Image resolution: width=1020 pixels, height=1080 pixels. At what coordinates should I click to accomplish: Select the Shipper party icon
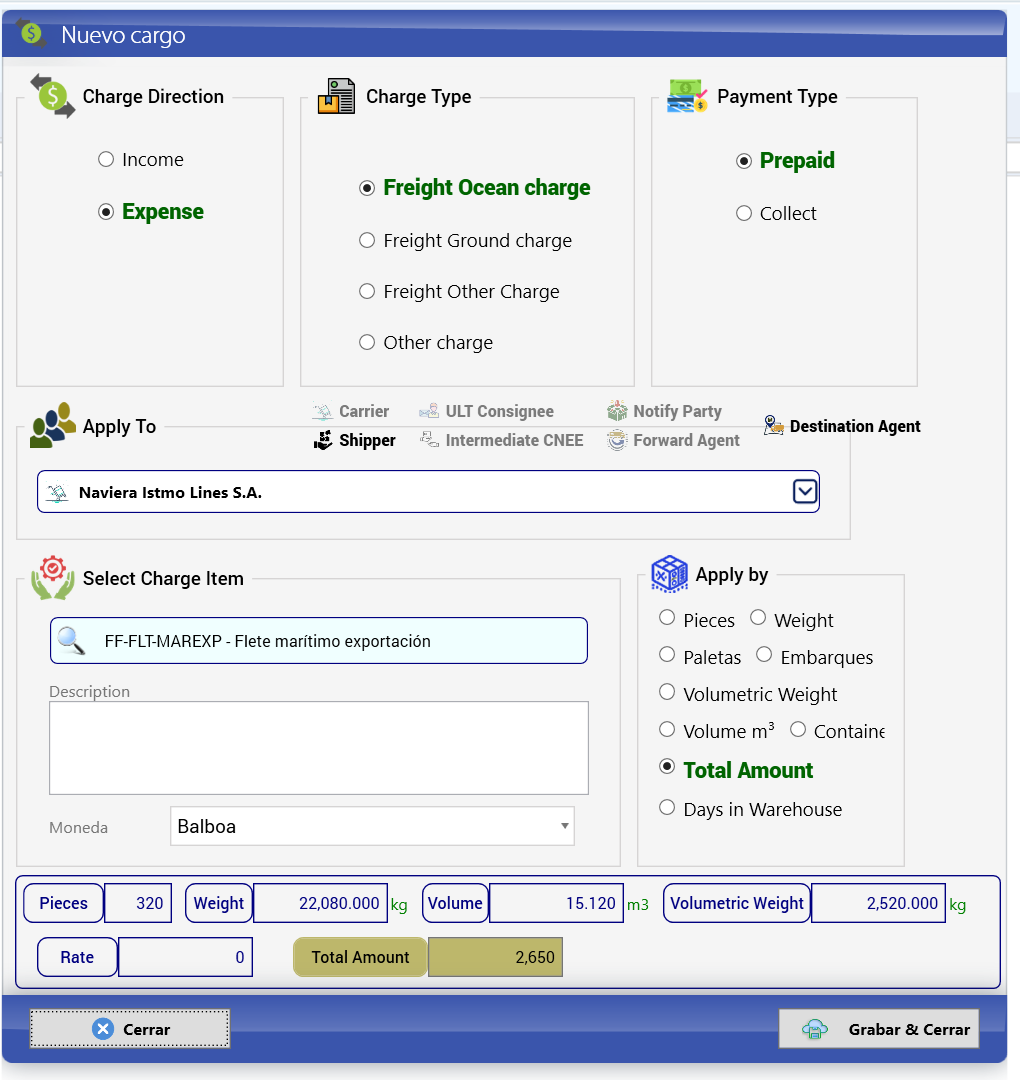point(323,440)
